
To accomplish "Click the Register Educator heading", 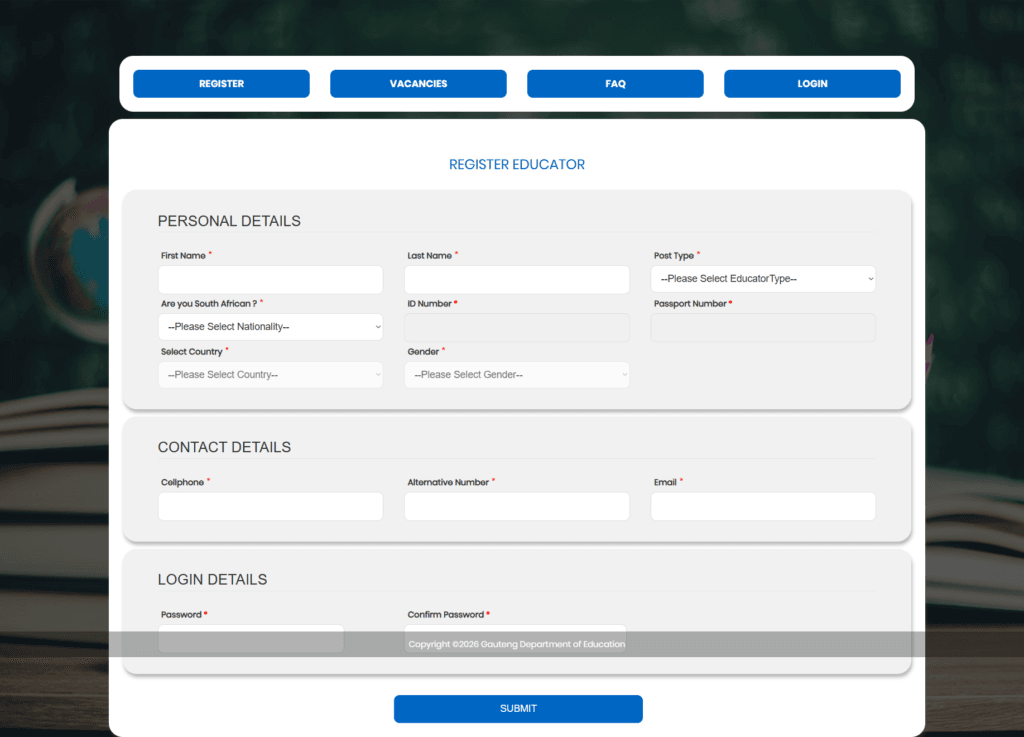I will (x=516, y=164).
